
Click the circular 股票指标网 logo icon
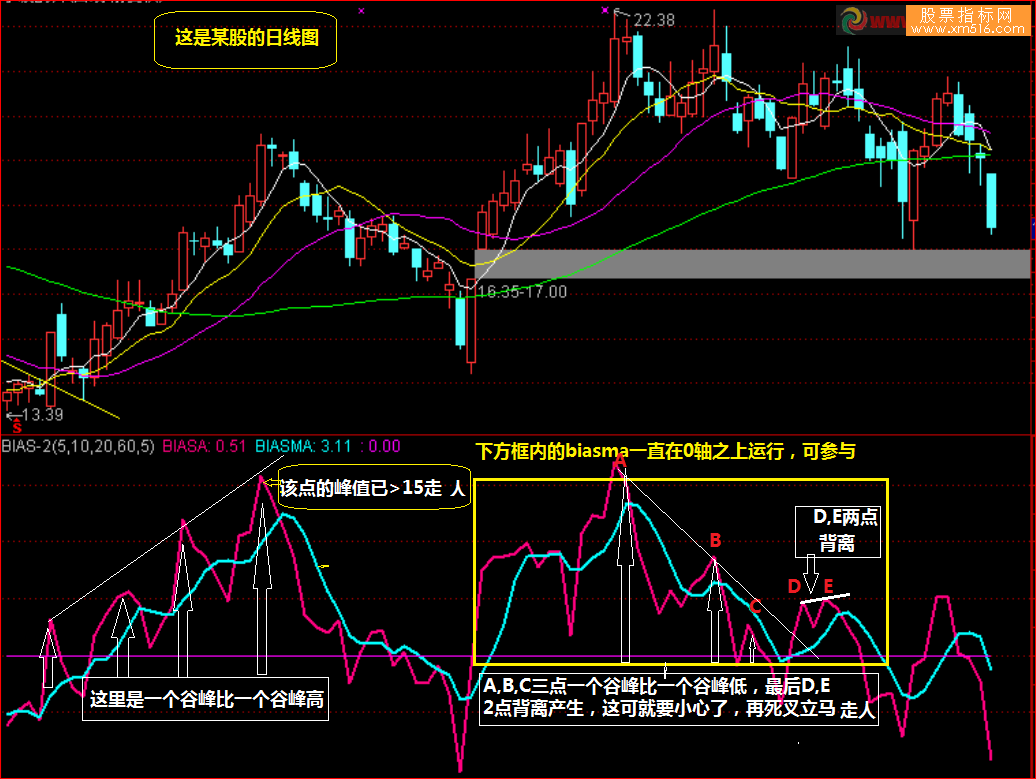855,21
